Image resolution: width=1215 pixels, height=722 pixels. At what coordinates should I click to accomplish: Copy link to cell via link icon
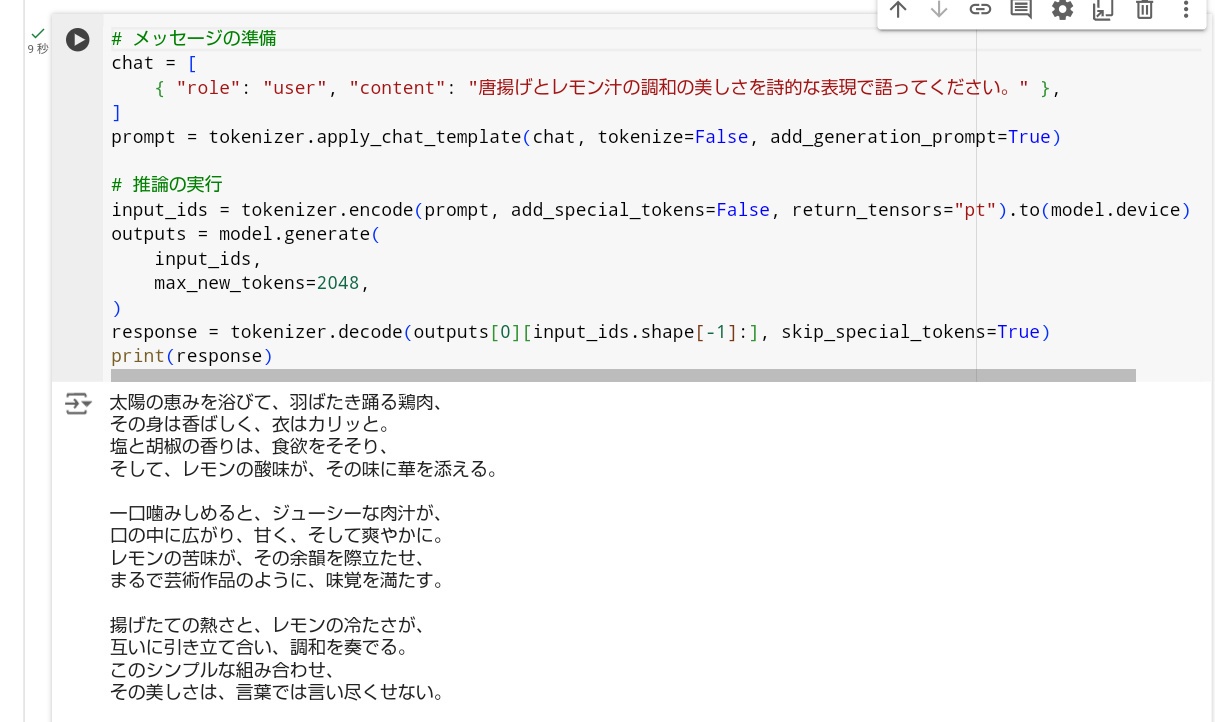tap(980, 10)
